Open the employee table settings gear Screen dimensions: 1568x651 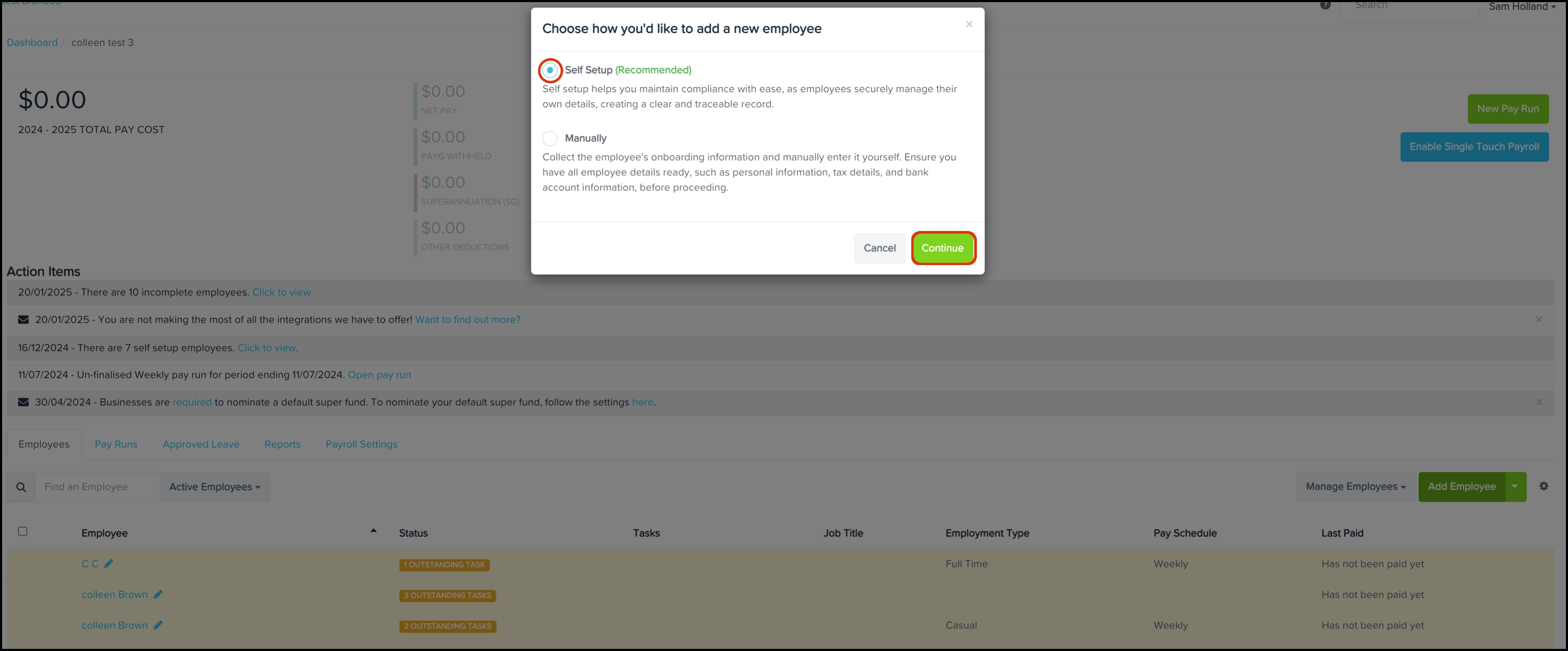pos(1544,486)
